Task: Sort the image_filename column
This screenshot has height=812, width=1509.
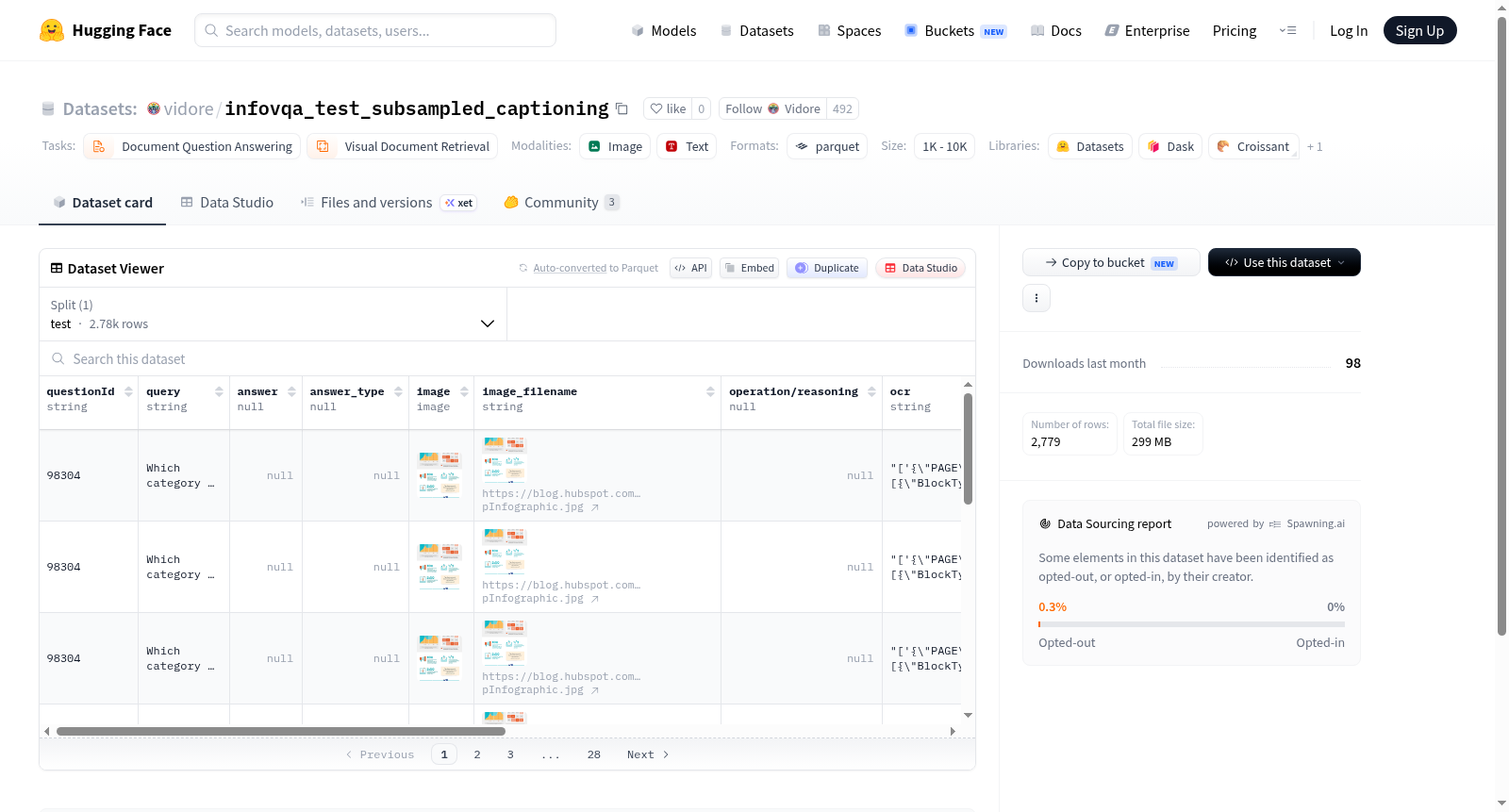Action: [x=710, y=391]
